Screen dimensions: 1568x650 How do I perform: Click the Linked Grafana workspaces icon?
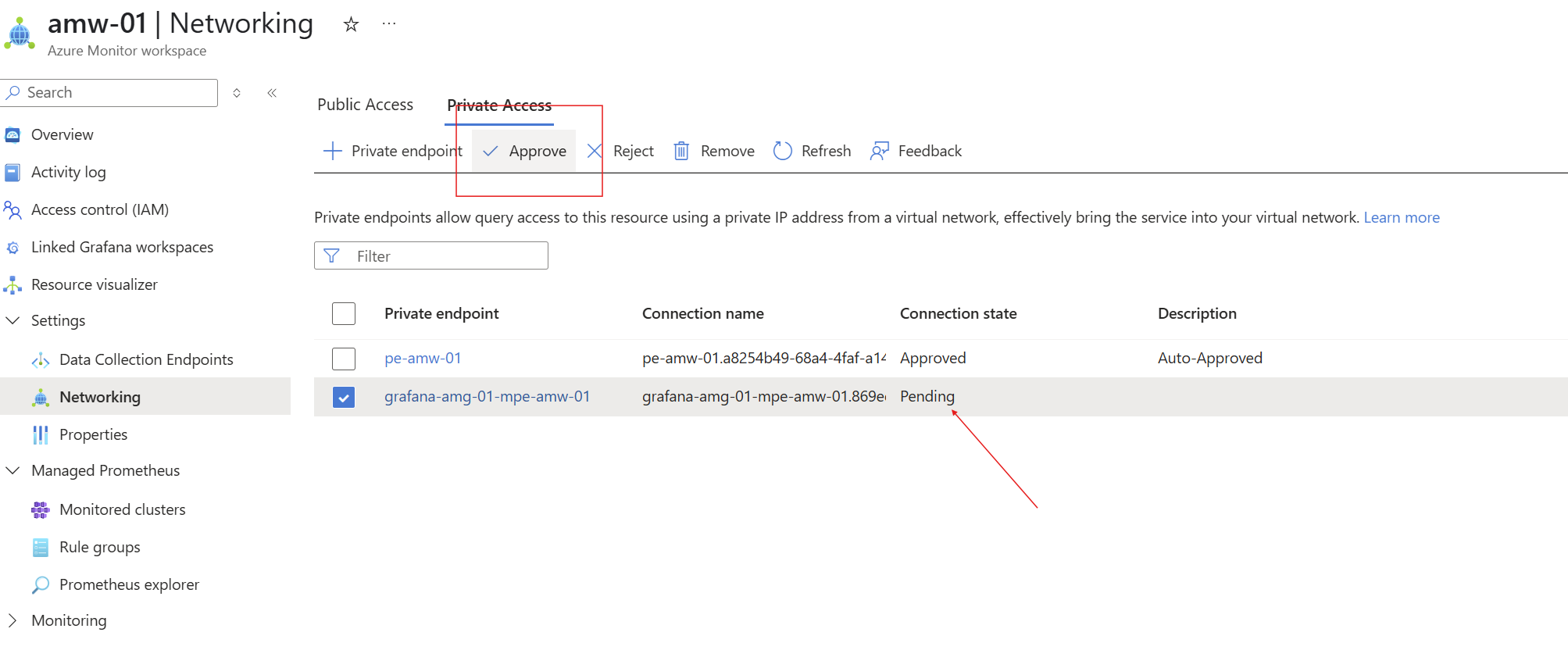[13, 248]
